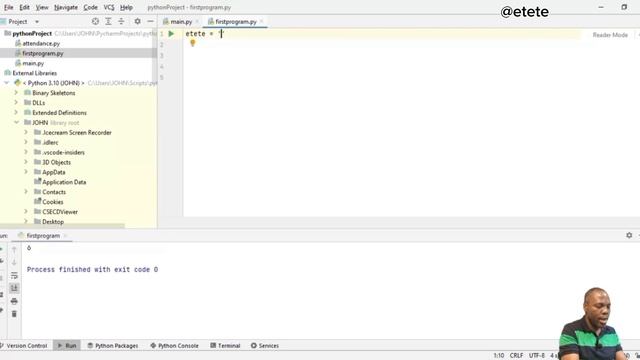Close the main.py editor tab
This screenshot has width=640, height=360.
[197, 22]
